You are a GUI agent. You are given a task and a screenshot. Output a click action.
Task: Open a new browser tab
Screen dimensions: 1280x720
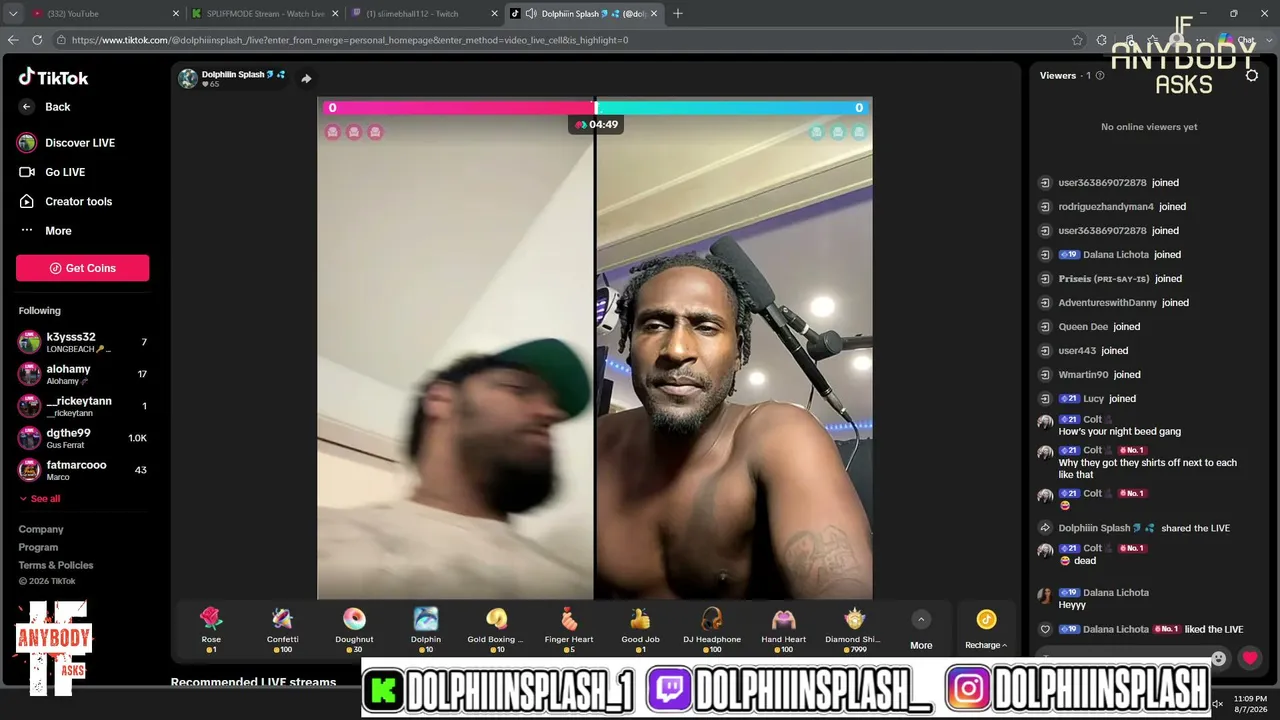tap(678, 13)
